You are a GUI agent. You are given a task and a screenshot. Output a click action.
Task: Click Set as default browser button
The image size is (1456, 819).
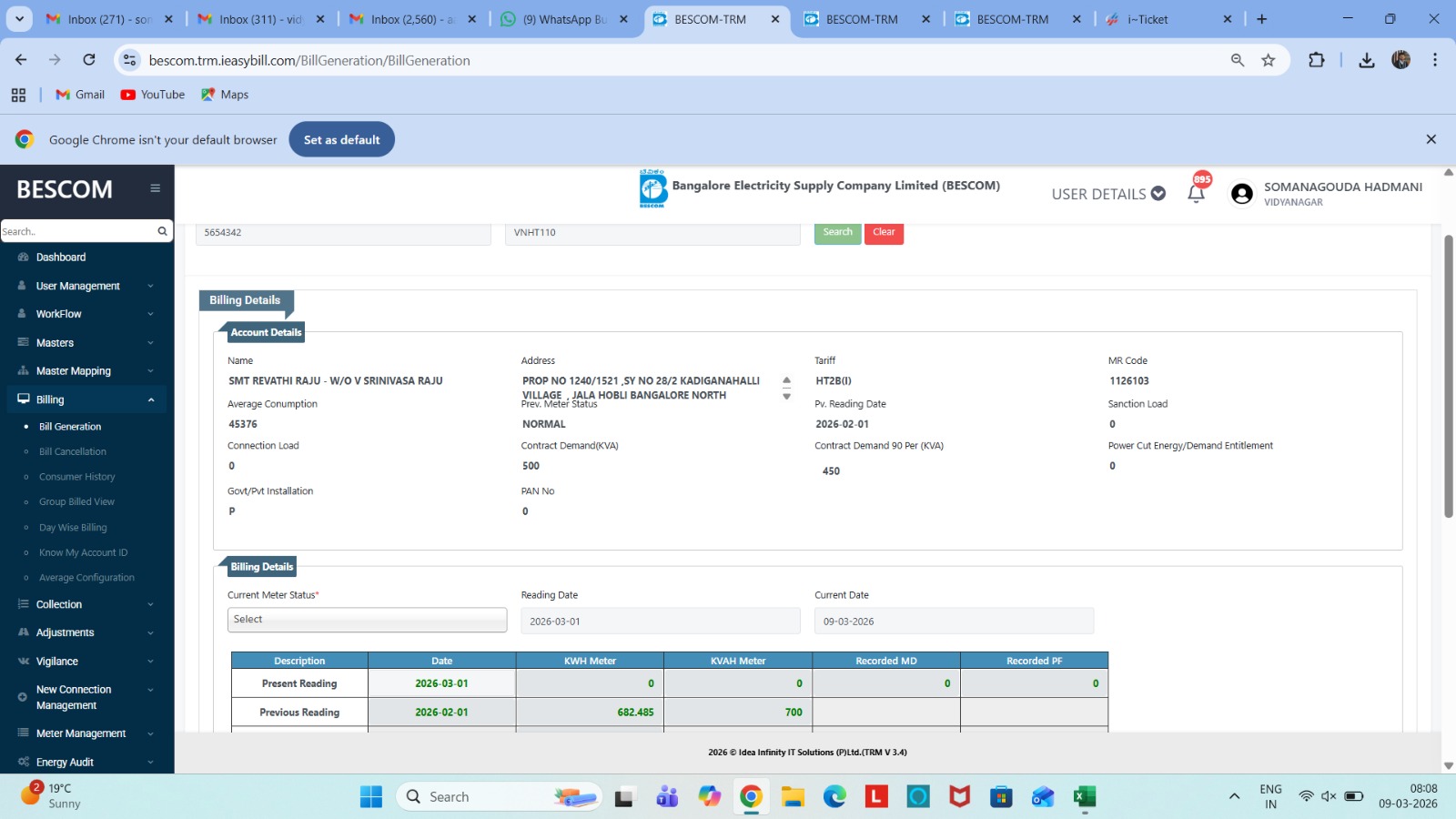pyautogui.click(x=341, y=139)
